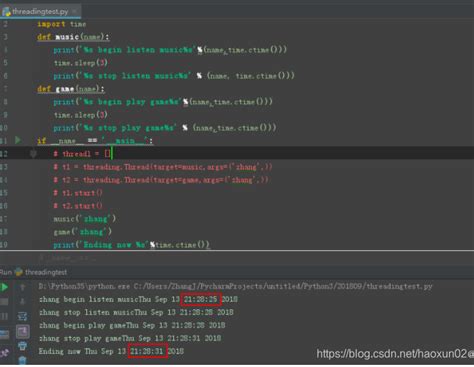Click the Run tool window label
Viewport: 474px width, 367px height.
pos(6,272)
